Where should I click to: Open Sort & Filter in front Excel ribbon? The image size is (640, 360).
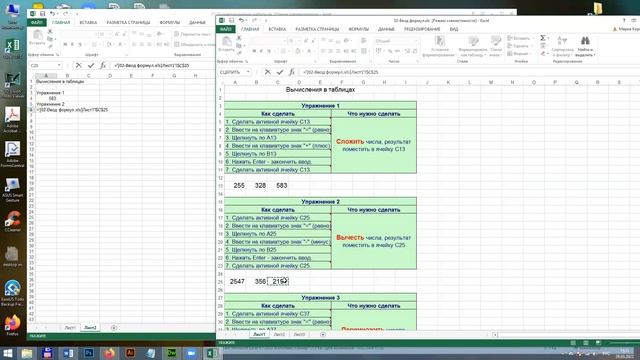pyautogui.click(x=562, y=46)
